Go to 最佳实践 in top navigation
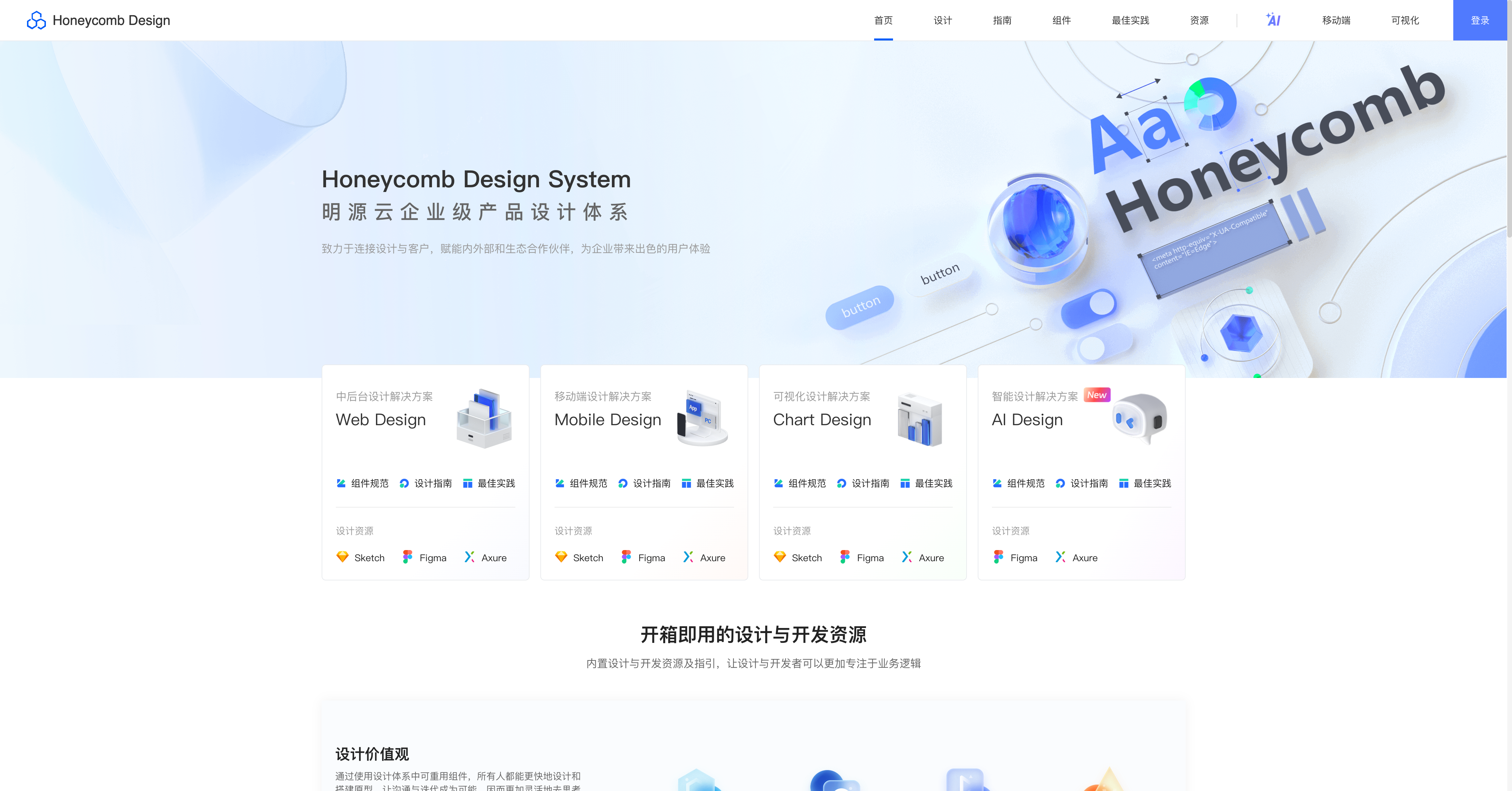 coord(1131,21)
